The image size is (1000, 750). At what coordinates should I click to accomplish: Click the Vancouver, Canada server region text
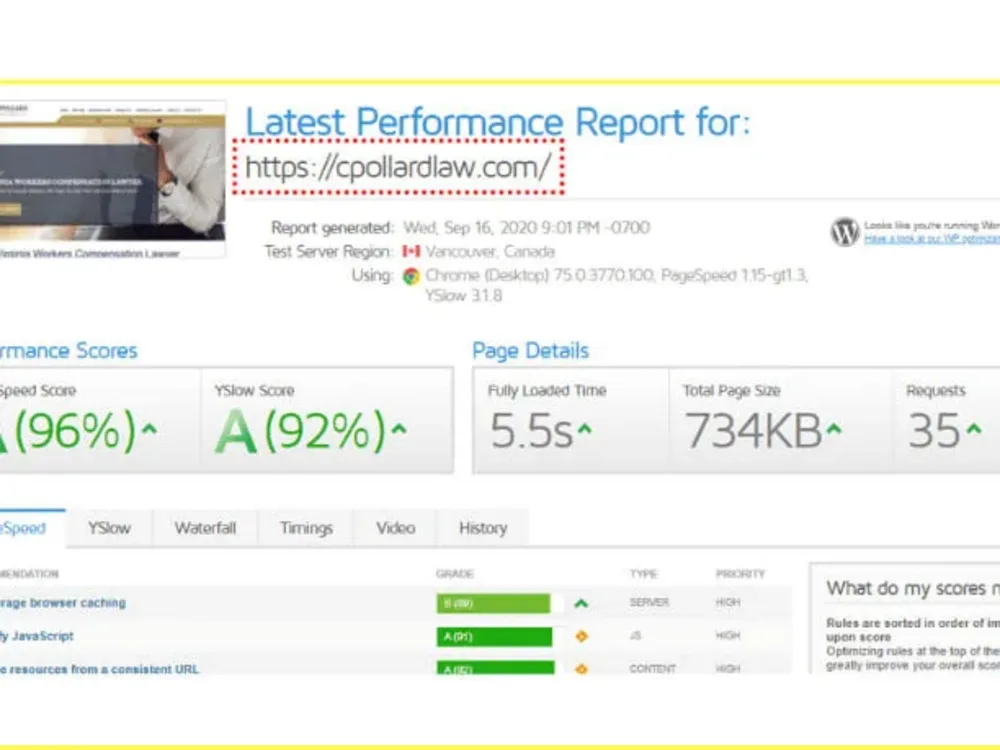point(490,251)
